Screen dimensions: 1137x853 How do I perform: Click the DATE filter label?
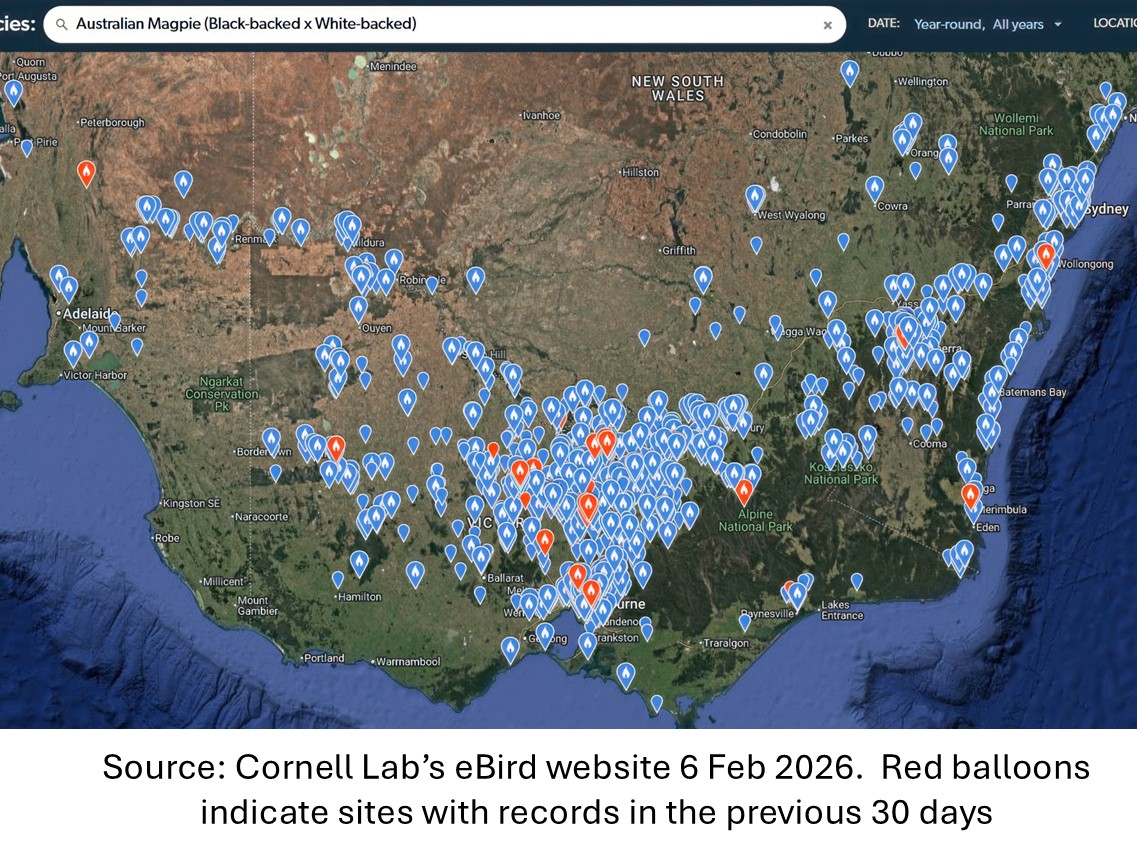point(884,23)
